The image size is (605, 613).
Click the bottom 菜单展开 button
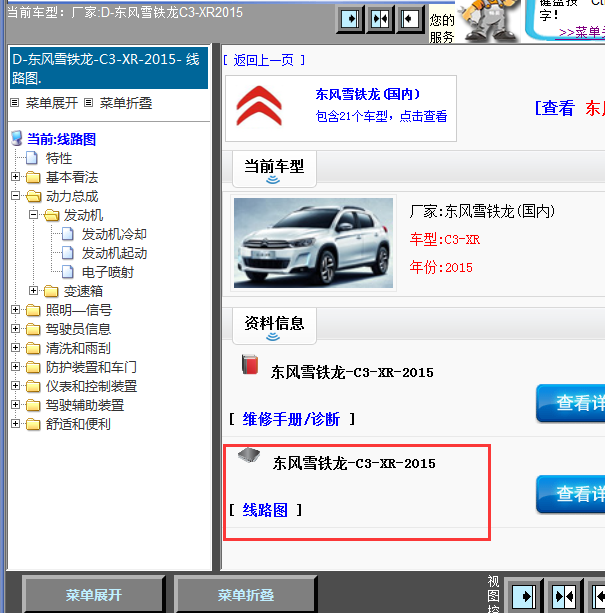pos(94,595)
